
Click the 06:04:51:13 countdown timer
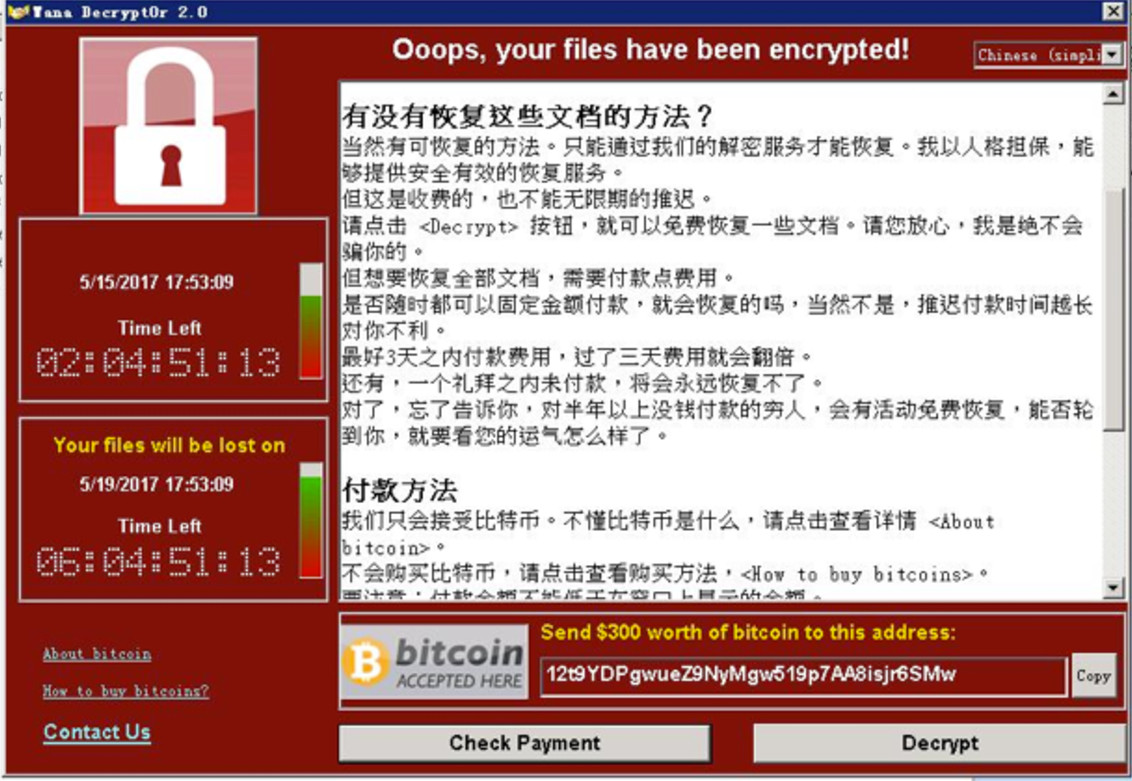(158, 562)
